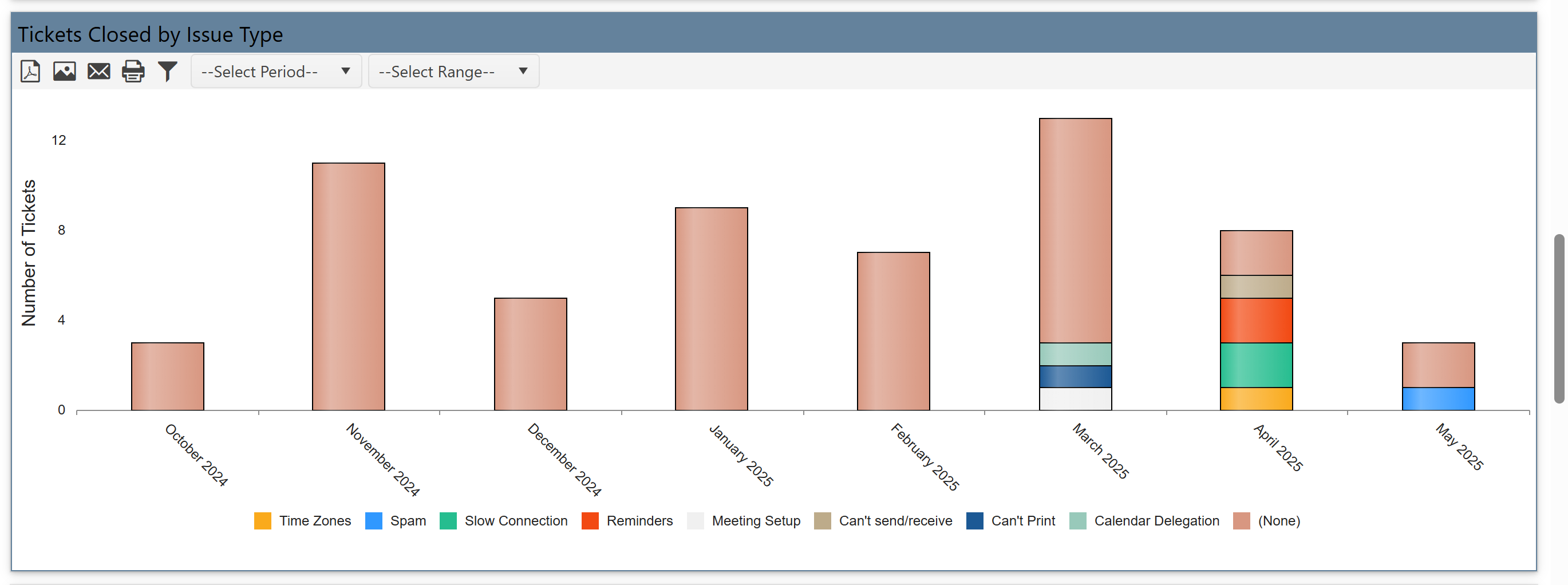
Task: Click Can't send/receive legend label
Action: pos(895,521)
